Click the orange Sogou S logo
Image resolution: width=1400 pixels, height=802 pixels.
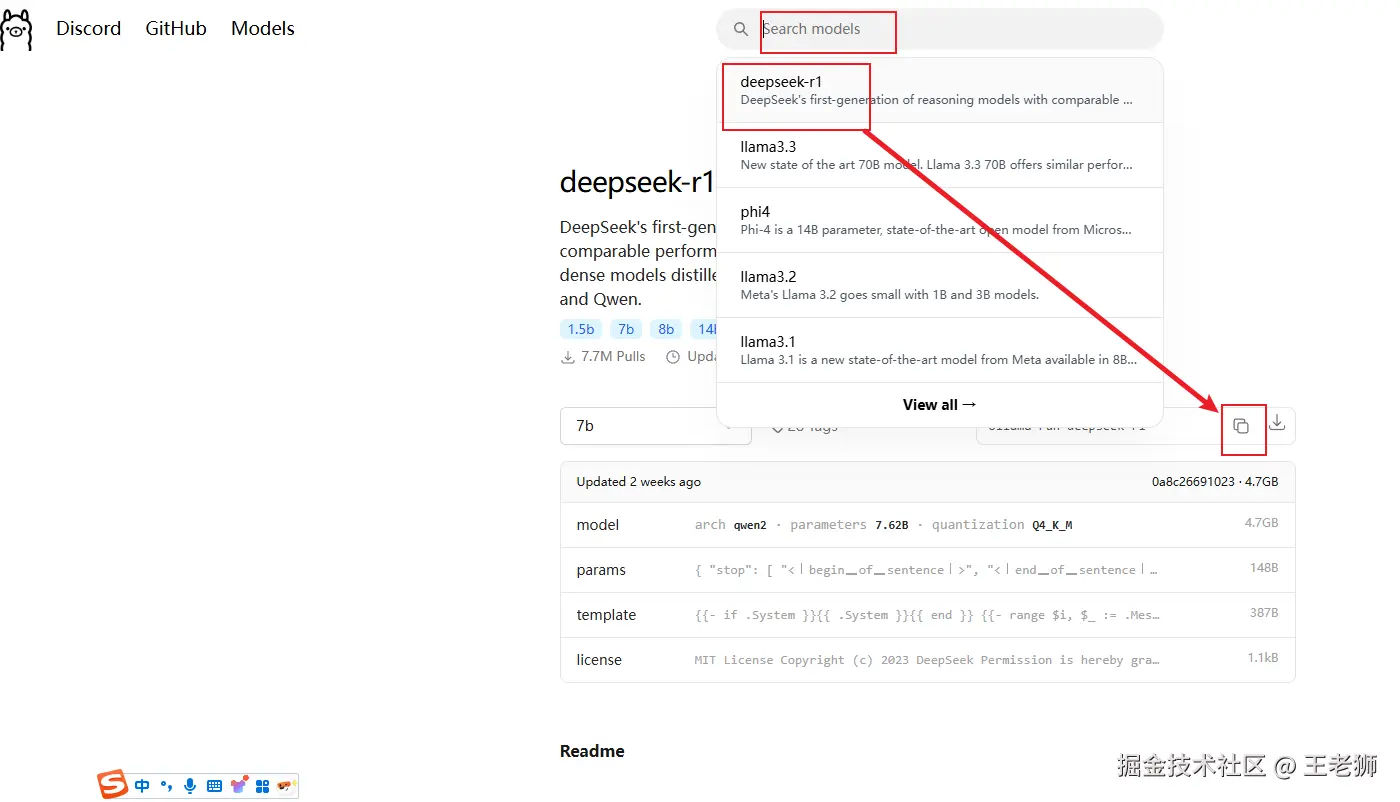tap(112, 785)
